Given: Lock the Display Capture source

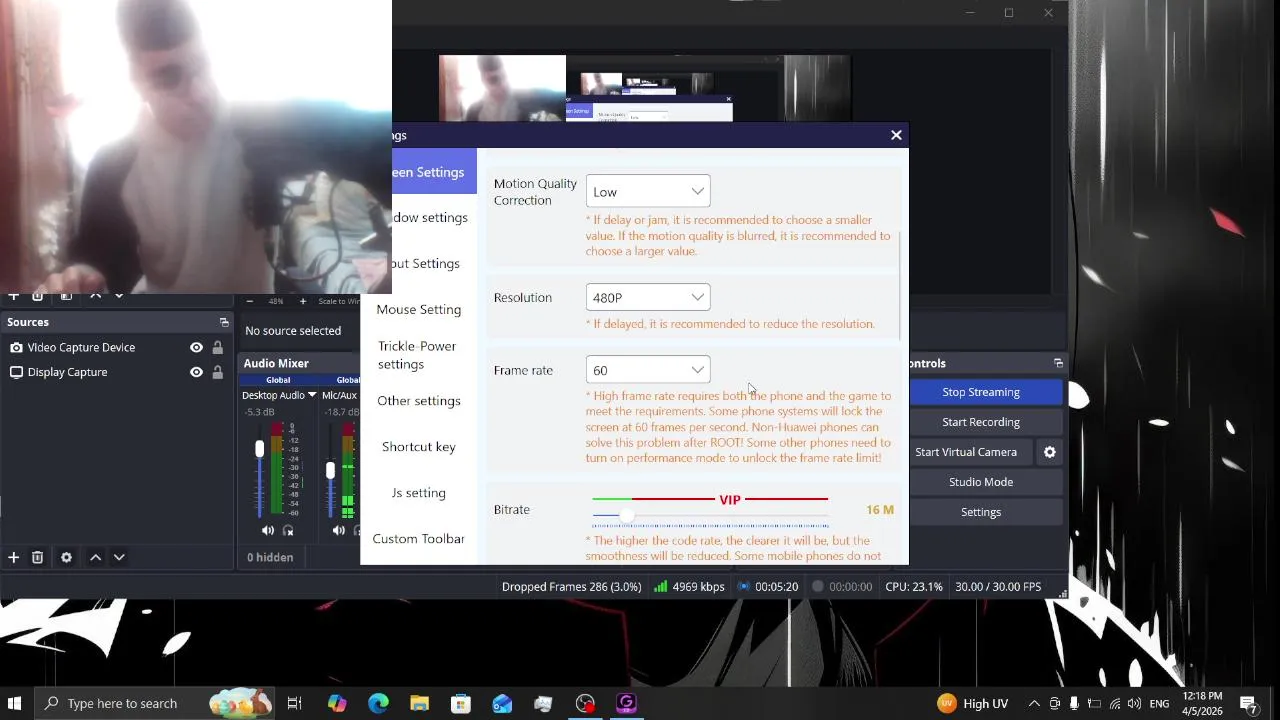Looking at the screenshot, I should 217,372.
